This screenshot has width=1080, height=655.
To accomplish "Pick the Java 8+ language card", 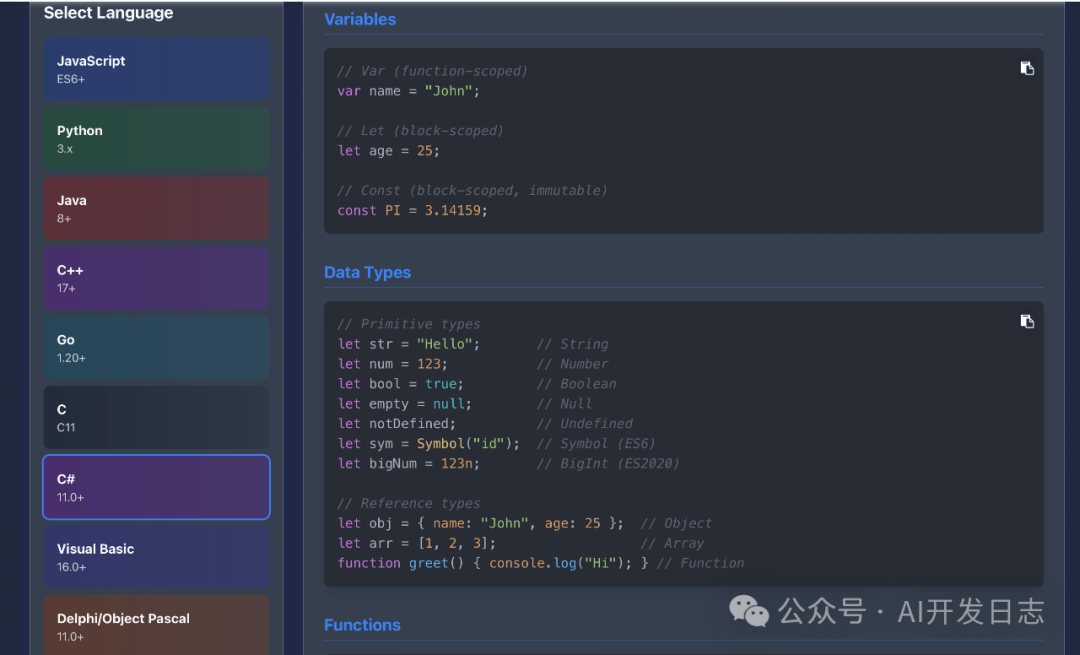I will pos(156,209).
